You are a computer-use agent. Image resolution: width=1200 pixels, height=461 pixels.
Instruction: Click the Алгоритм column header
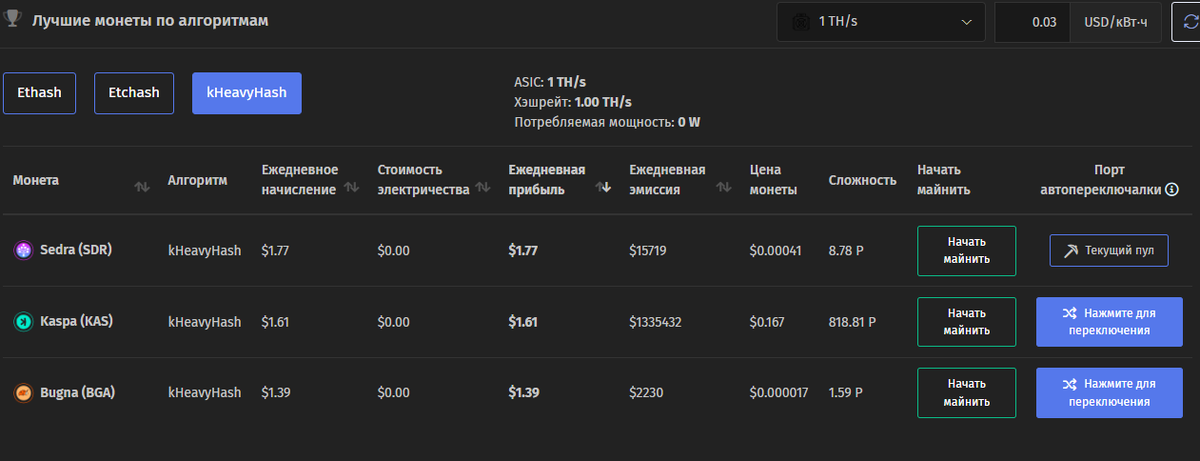197,180
